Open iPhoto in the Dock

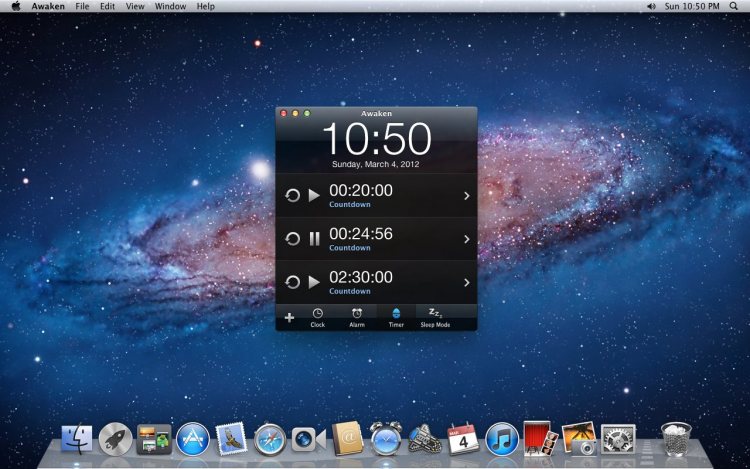tap(579, 438)
